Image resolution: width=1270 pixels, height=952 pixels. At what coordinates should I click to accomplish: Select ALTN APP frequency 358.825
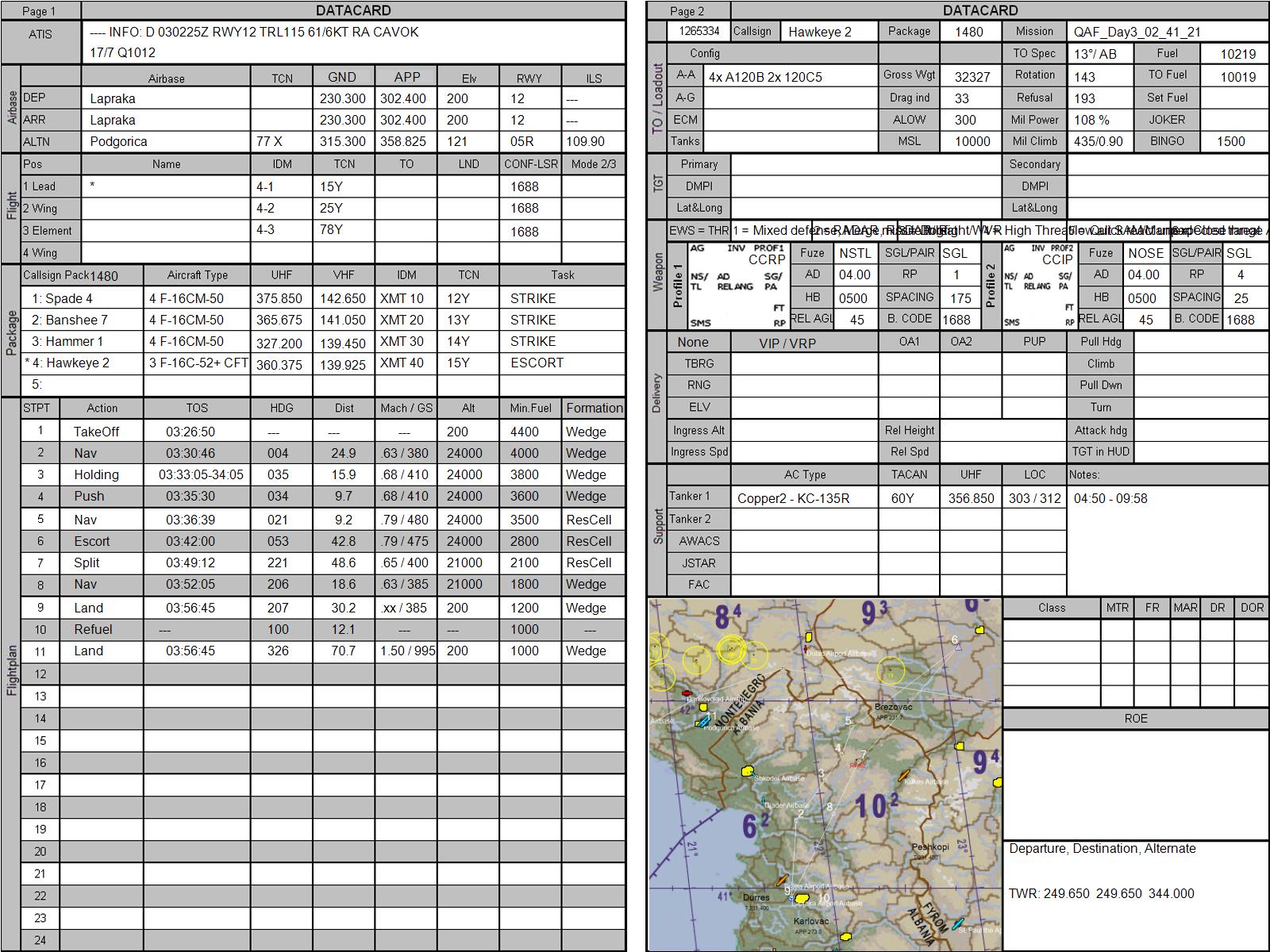pos(403,141)
